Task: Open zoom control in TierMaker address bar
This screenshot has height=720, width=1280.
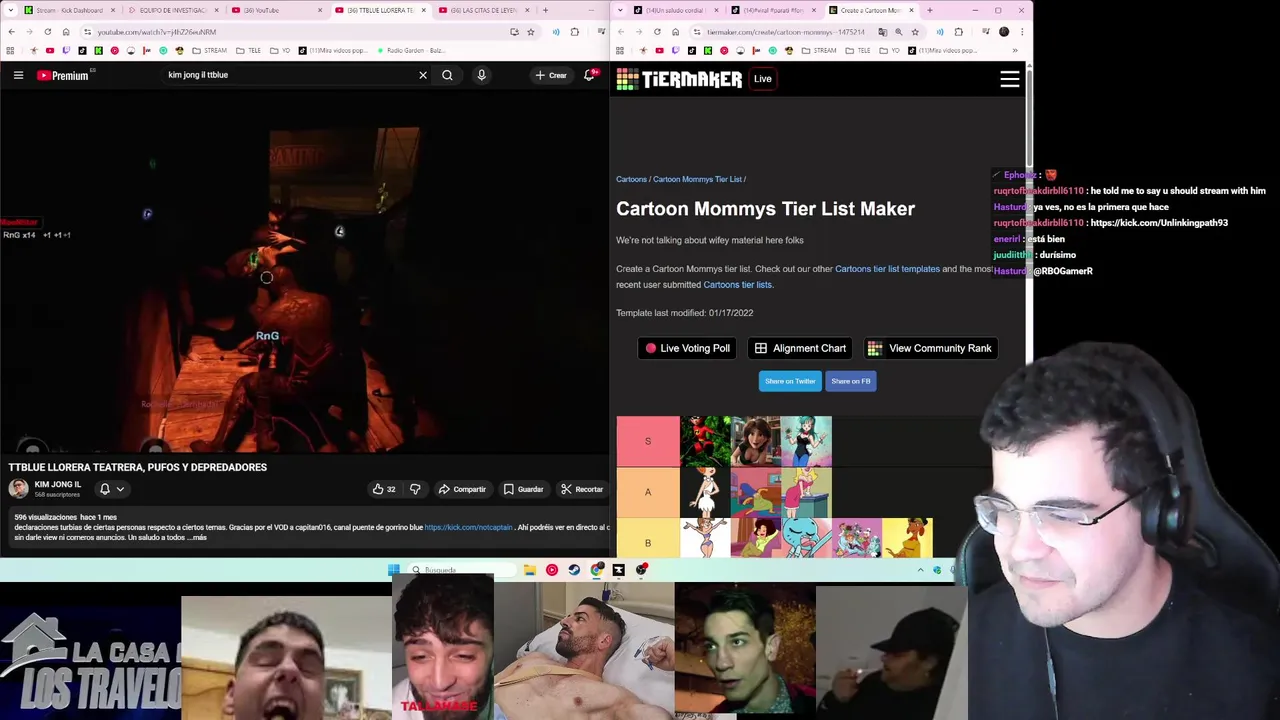Action: [898, 32]
